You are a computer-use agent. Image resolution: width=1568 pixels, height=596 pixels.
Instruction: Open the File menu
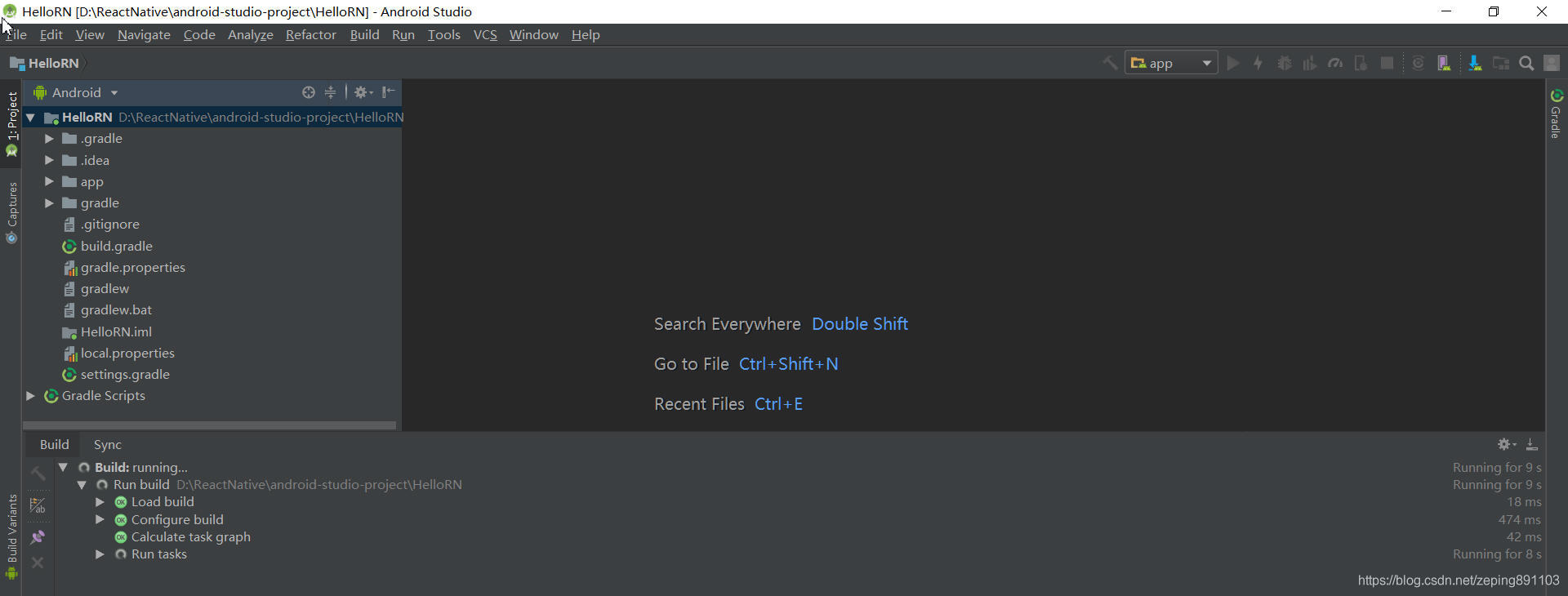click(x=16, y=34)
